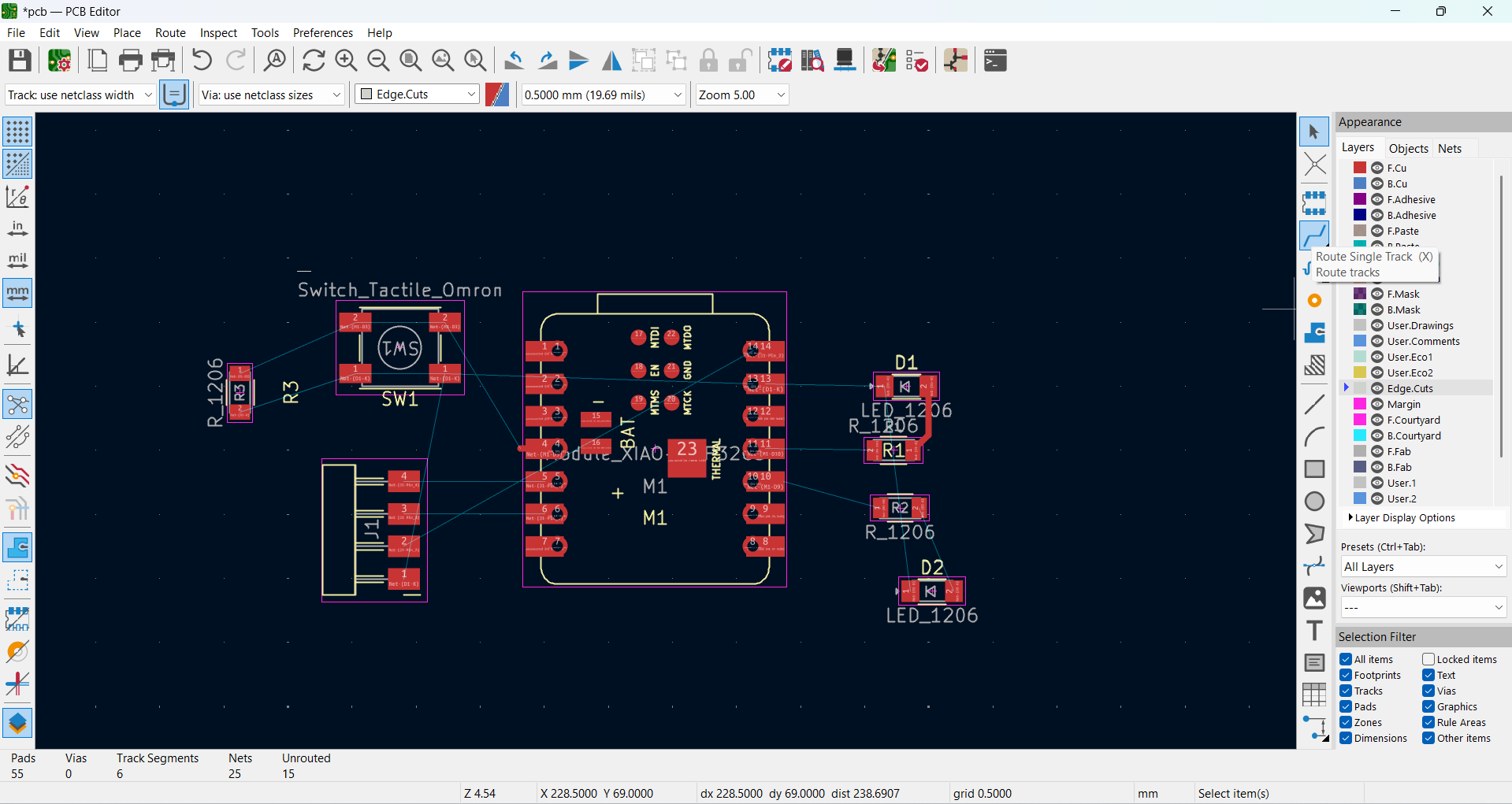Open the Route menu
This screenshot has height=804, width=1512.
pyautogui.click(x=170, y=32)
